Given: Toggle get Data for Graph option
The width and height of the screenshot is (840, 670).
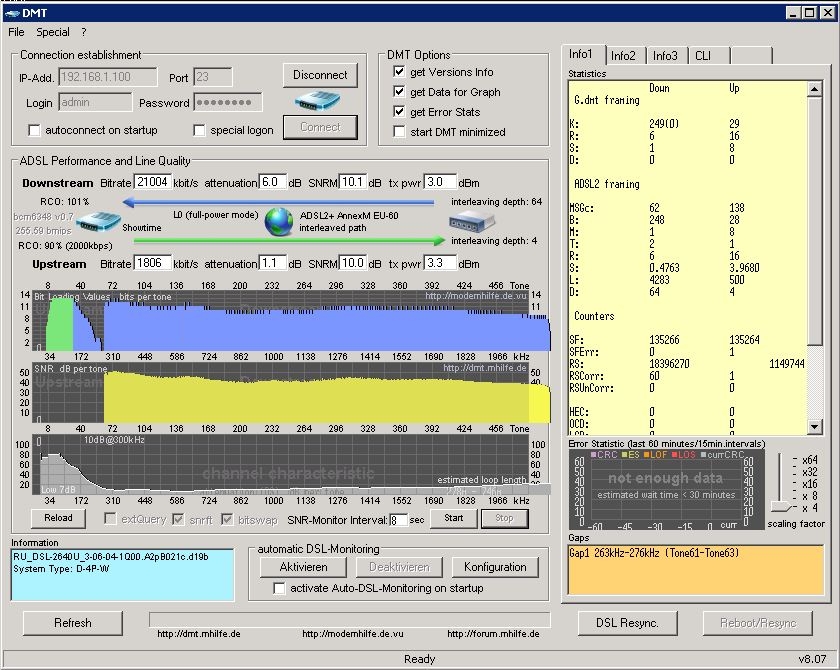Looking at the screenshot, I should click(x=399, y=92).
